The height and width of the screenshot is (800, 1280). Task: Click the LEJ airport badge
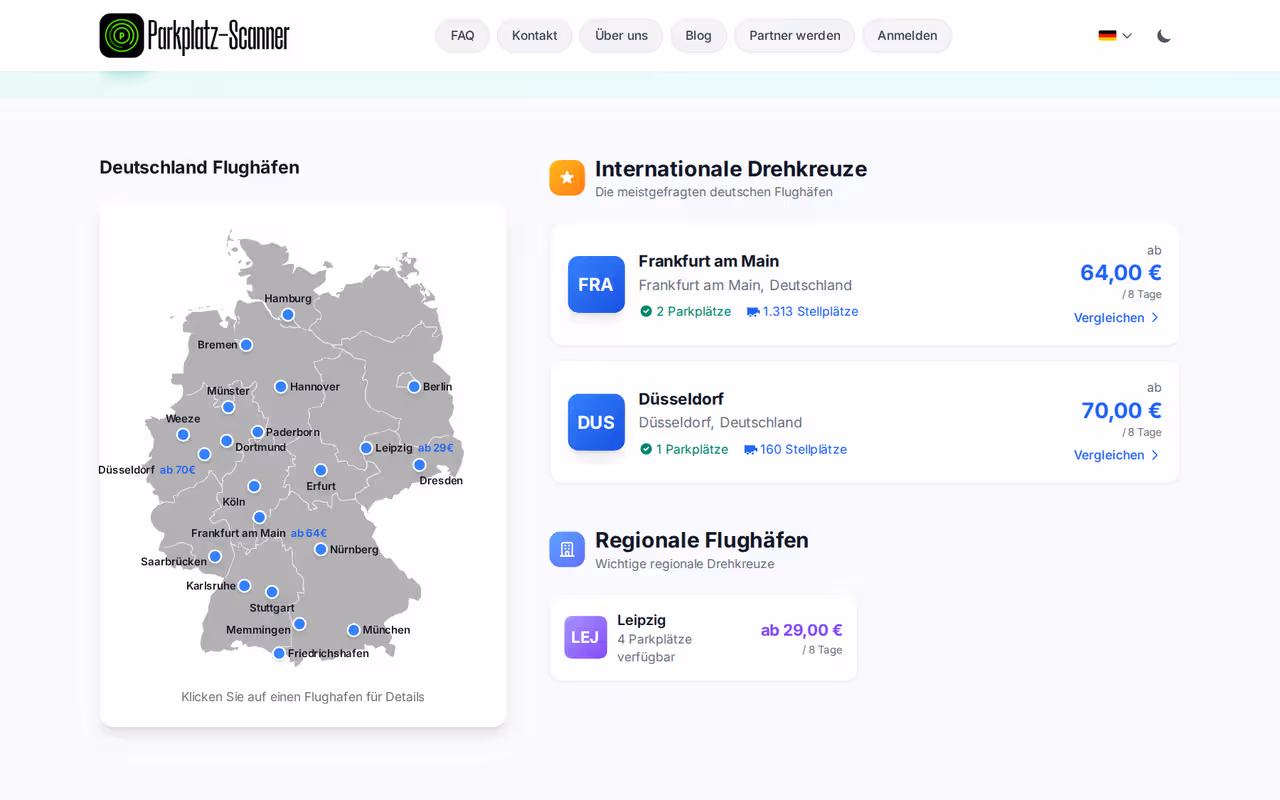[x=585, y=637]
